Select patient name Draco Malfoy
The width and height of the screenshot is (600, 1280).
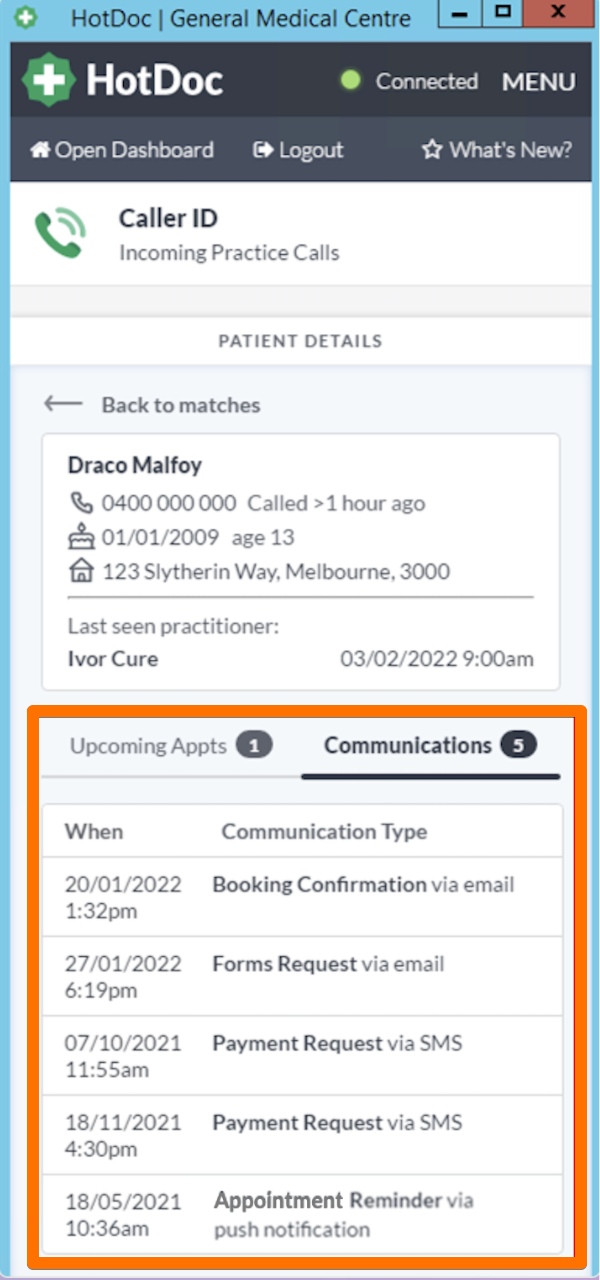click(135, 465)
